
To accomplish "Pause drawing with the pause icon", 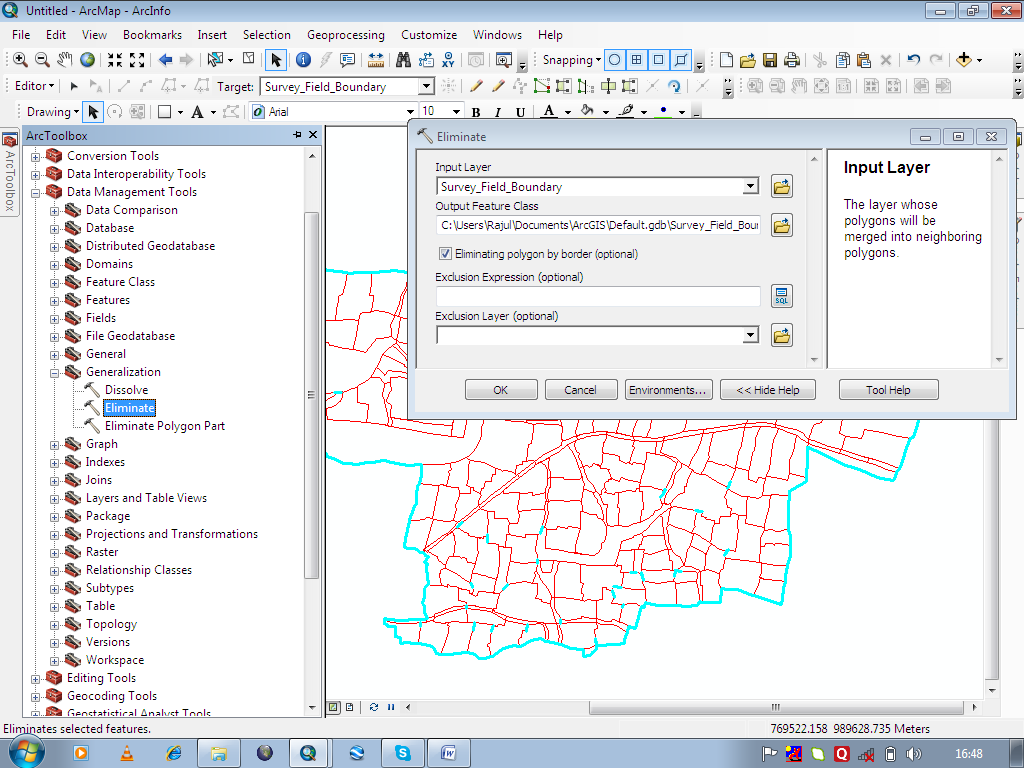I will point(391,707).
